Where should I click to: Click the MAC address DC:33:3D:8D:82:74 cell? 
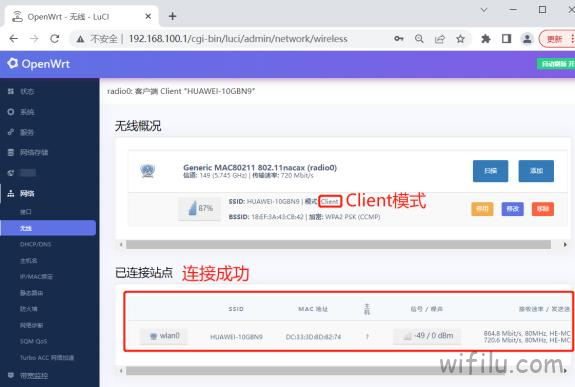point(313,337)
